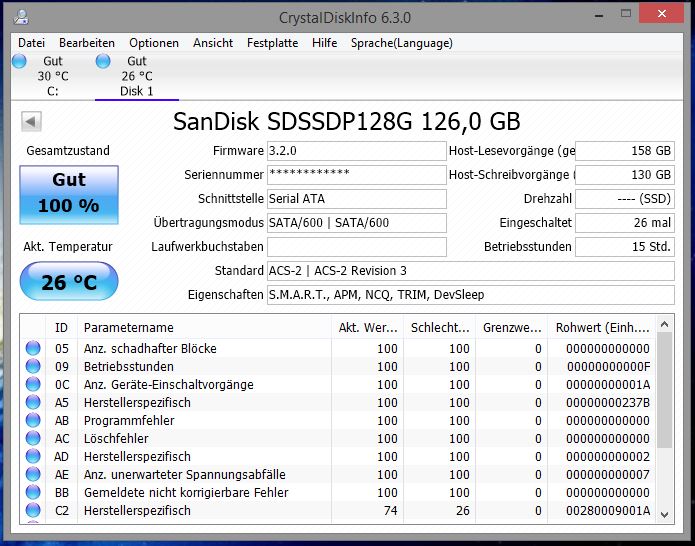The width and height of the screenshot is (695, 546).
Task: Click the Seriennummer field with asterisks
Action: coord(357,175)
